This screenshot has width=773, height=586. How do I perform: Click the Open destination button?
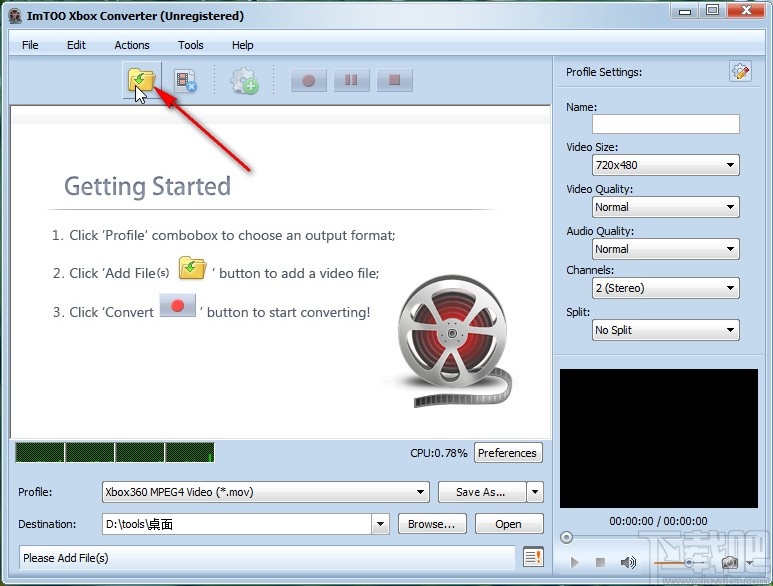[x=509, y=524]
